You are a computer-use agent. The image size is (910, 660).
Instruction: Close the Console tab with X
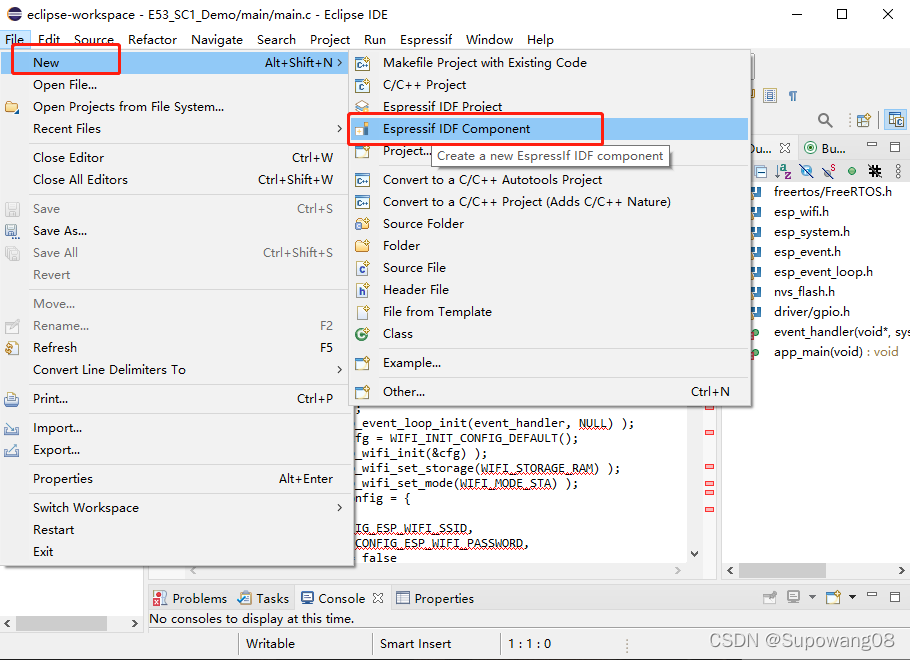point(378,598)
